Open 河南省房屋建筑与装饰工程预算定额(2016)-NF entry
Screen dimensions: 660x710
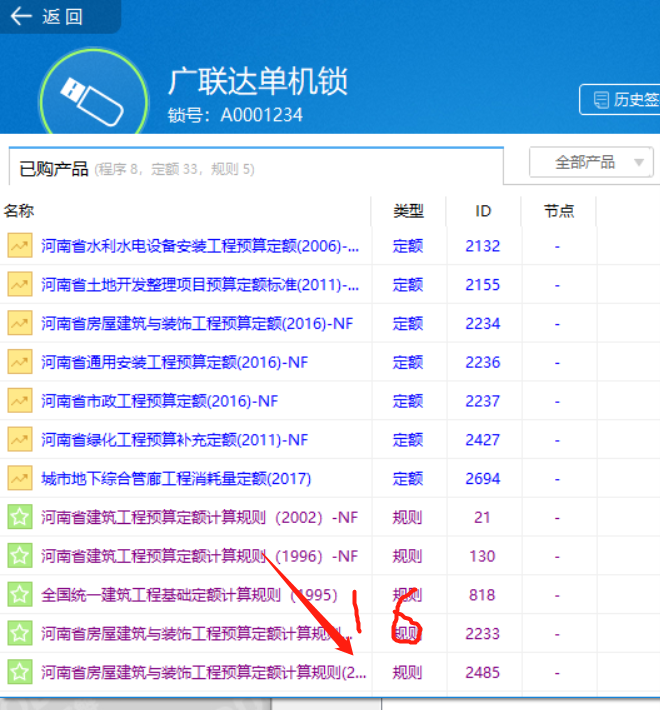tap(197, 324)
